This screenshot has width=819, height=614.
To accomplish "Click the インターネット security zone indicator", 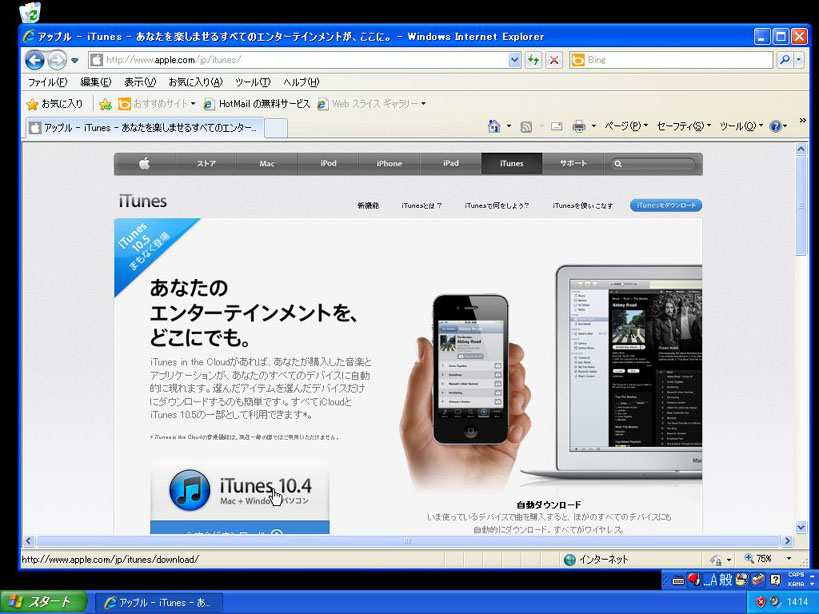I will click(x=596, y=560).
